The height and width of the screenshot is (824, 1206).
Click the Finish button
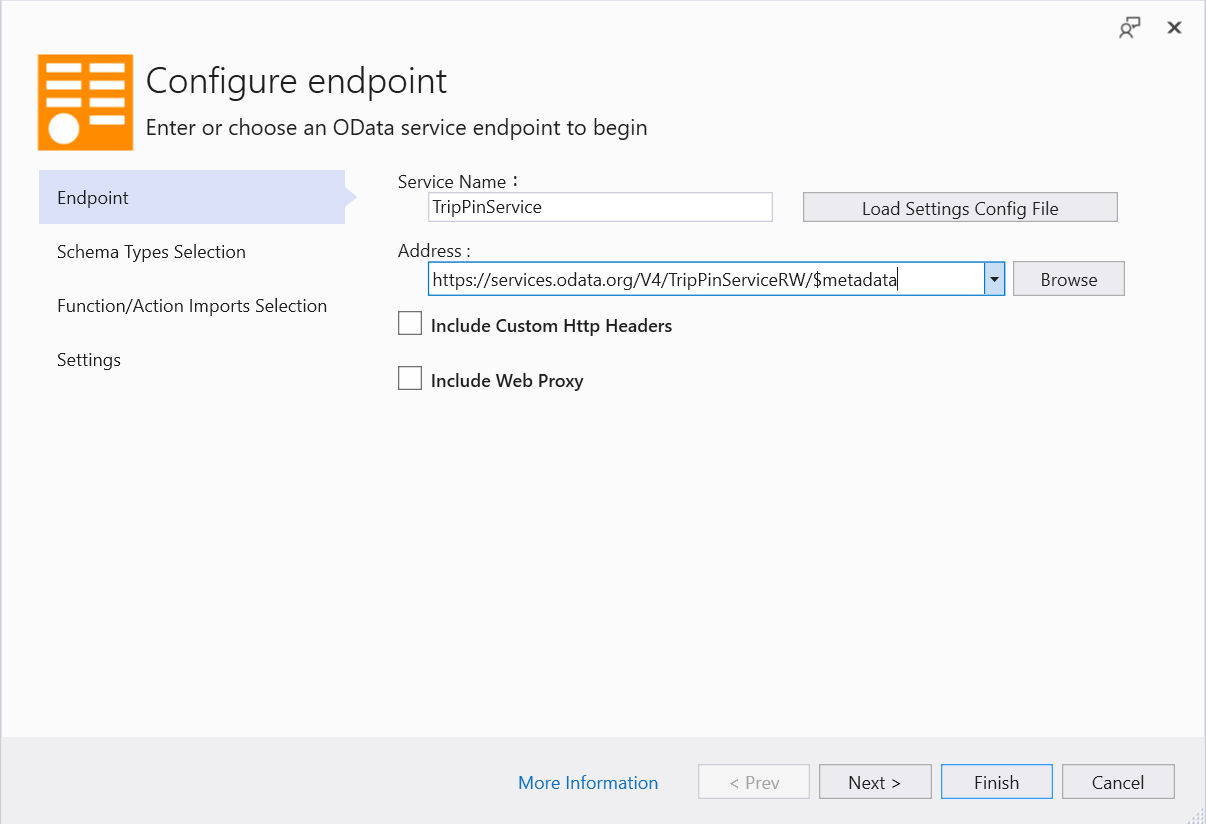click(997, 782)
